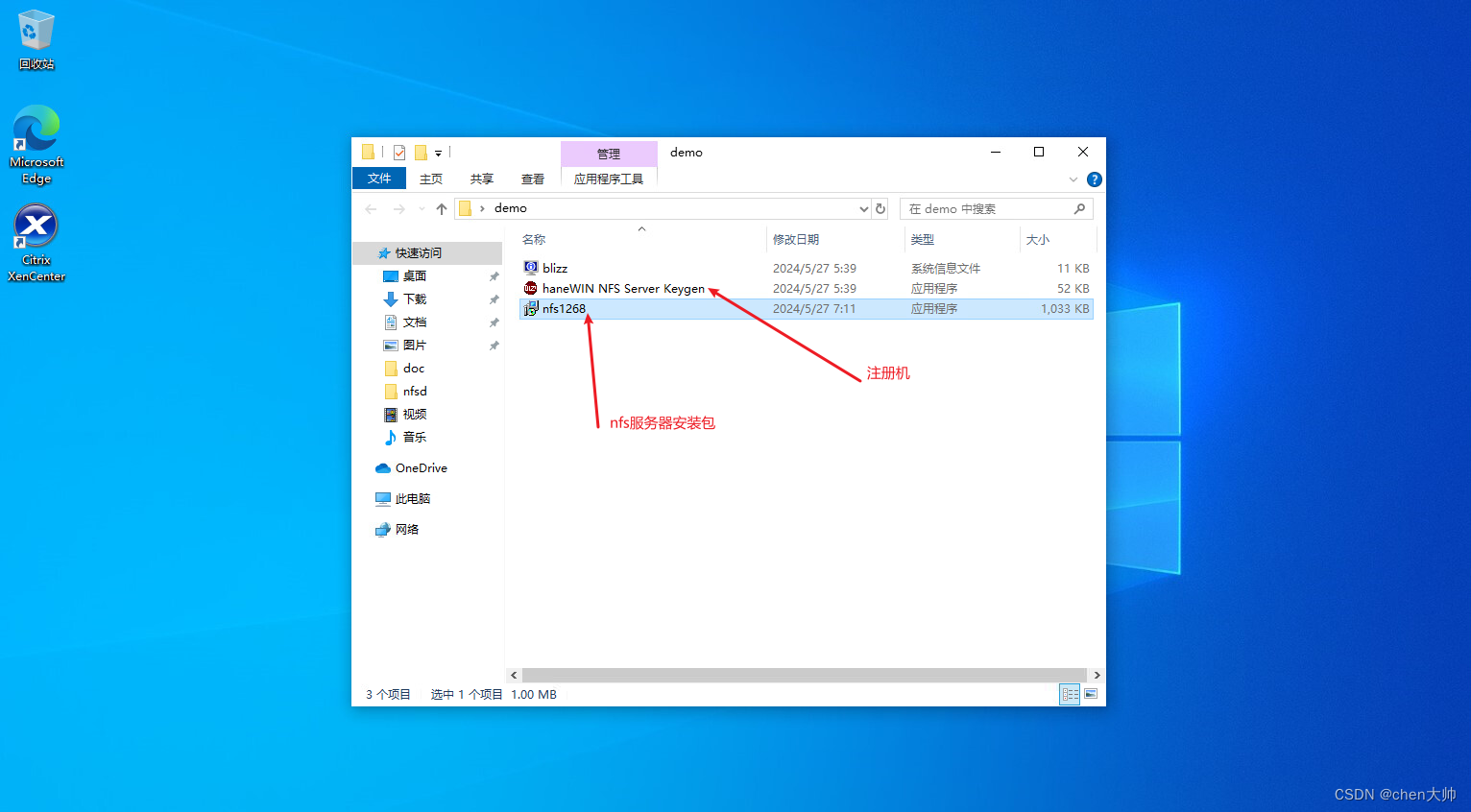Open the Recycle Bin desktop icon

(x=36, y=39)
